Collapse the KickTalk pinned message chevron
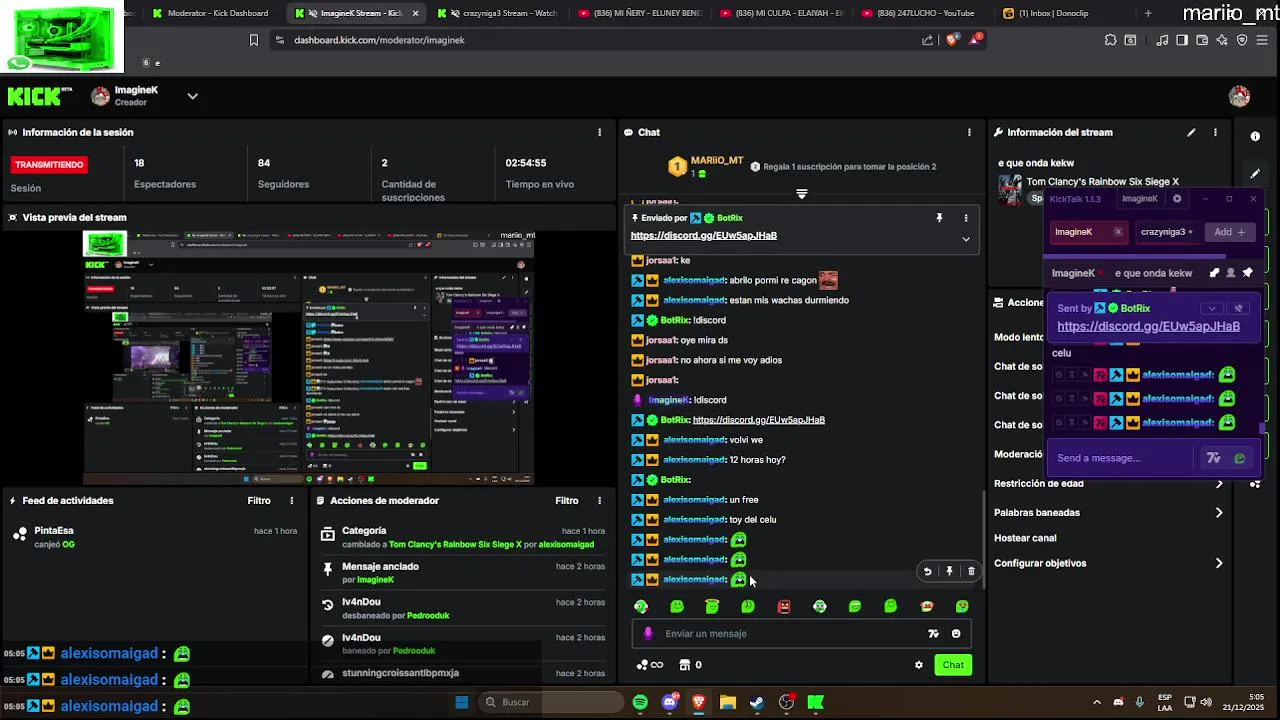Screen dimensions: 1280x720 pos(1212,308)
